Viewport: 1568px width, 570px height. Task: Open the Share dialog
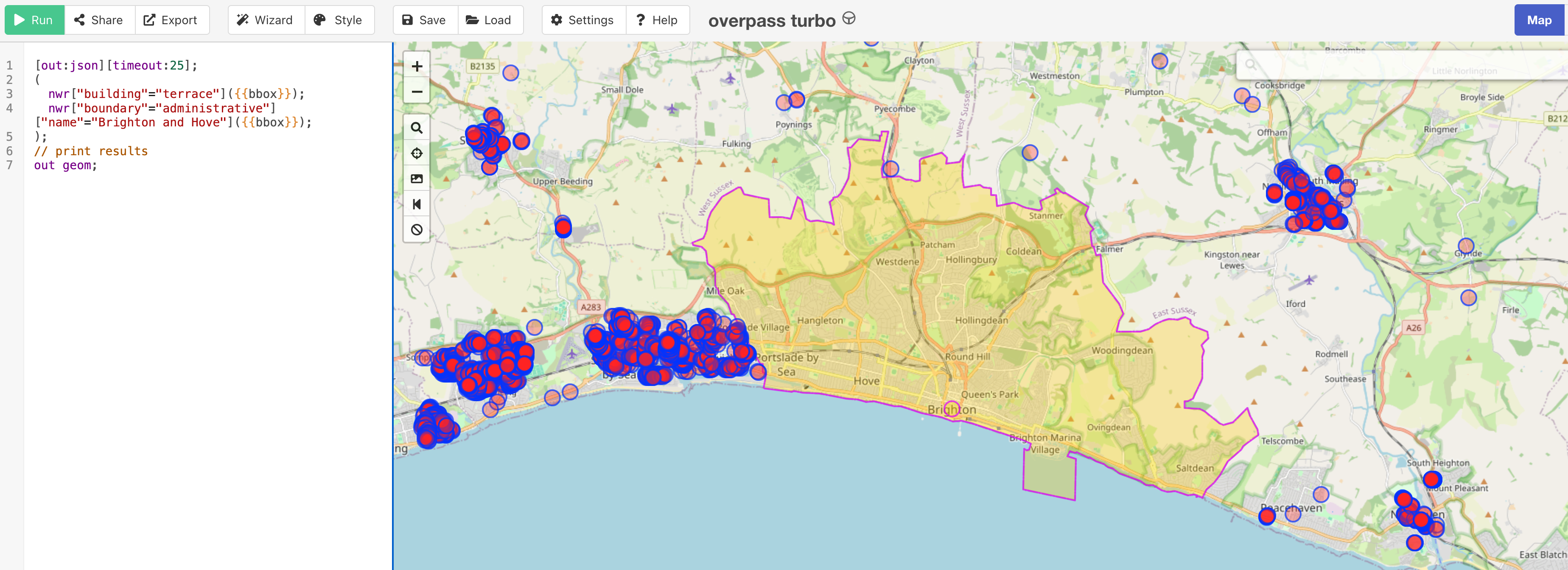coord(98,20)
